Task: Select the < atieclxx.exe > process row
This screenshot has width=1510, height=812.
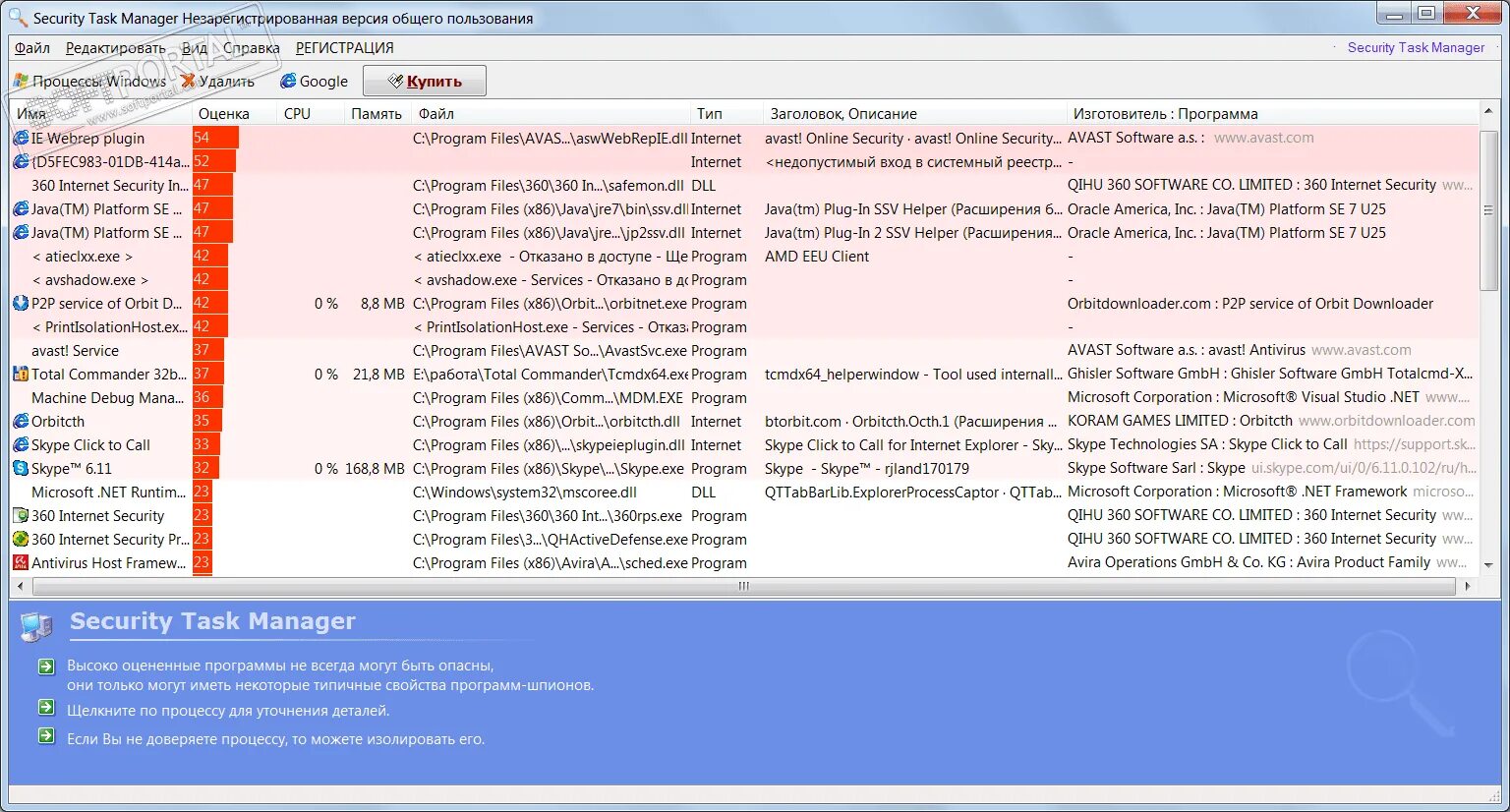Action: click(745, 257)
